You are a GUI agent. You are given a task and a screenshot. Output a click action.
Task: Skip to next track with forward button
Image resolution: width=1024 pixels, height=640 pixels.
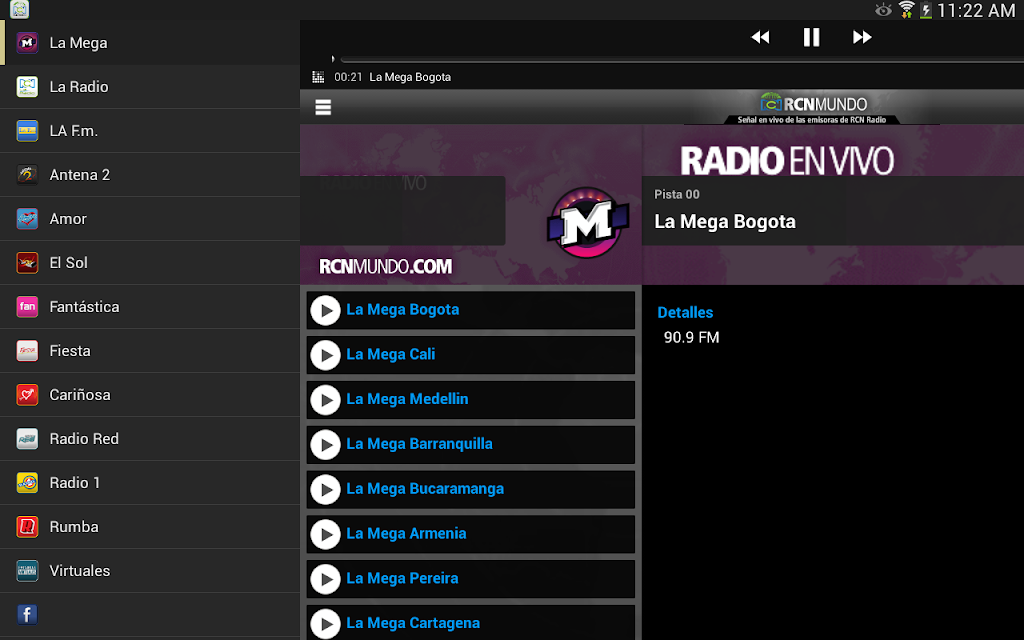tap(862, 37)
